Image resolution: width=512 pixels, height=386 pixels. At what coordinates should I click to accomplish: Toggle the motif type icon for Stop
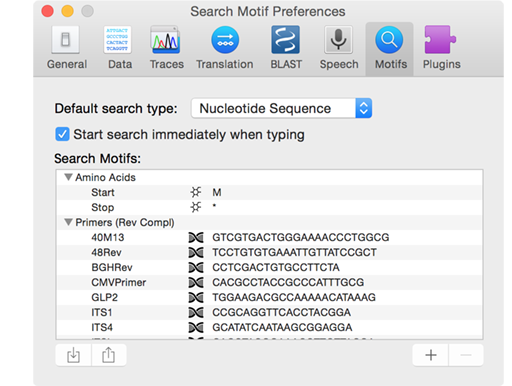pos(196,207)
